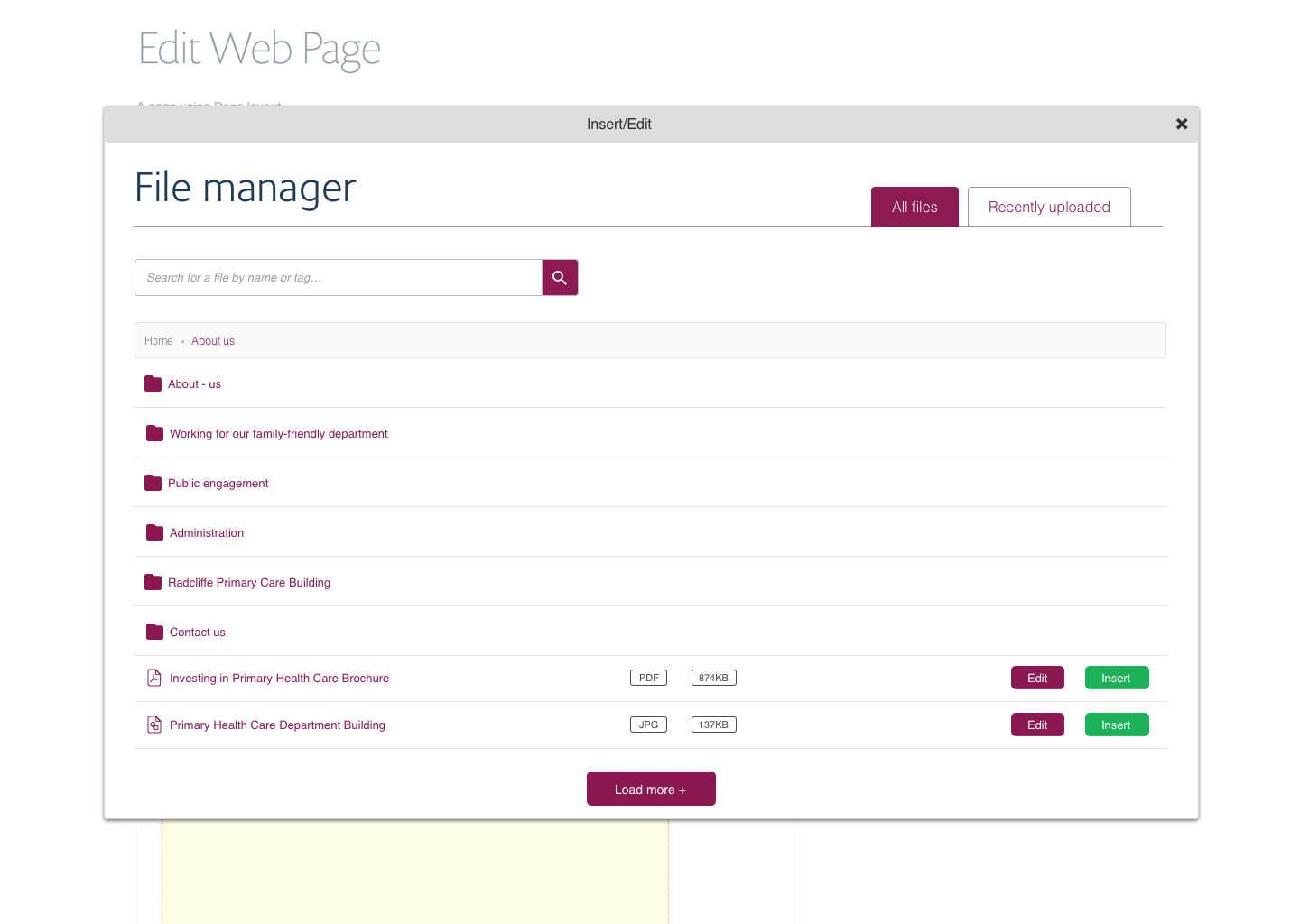The height and width of the screenshot is (924, 1300).
Task: Click the image file icon for Department Building
Action: point(154,725)
